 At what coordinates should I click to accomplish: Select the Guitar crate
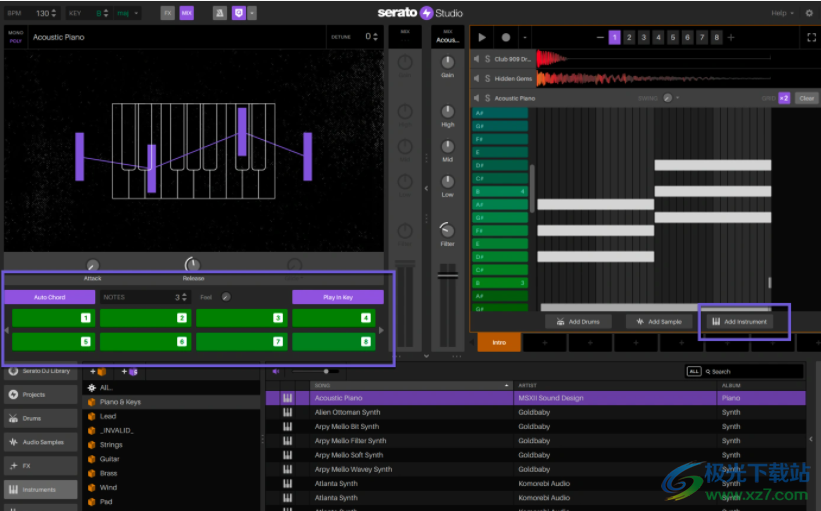coord(172,459)
